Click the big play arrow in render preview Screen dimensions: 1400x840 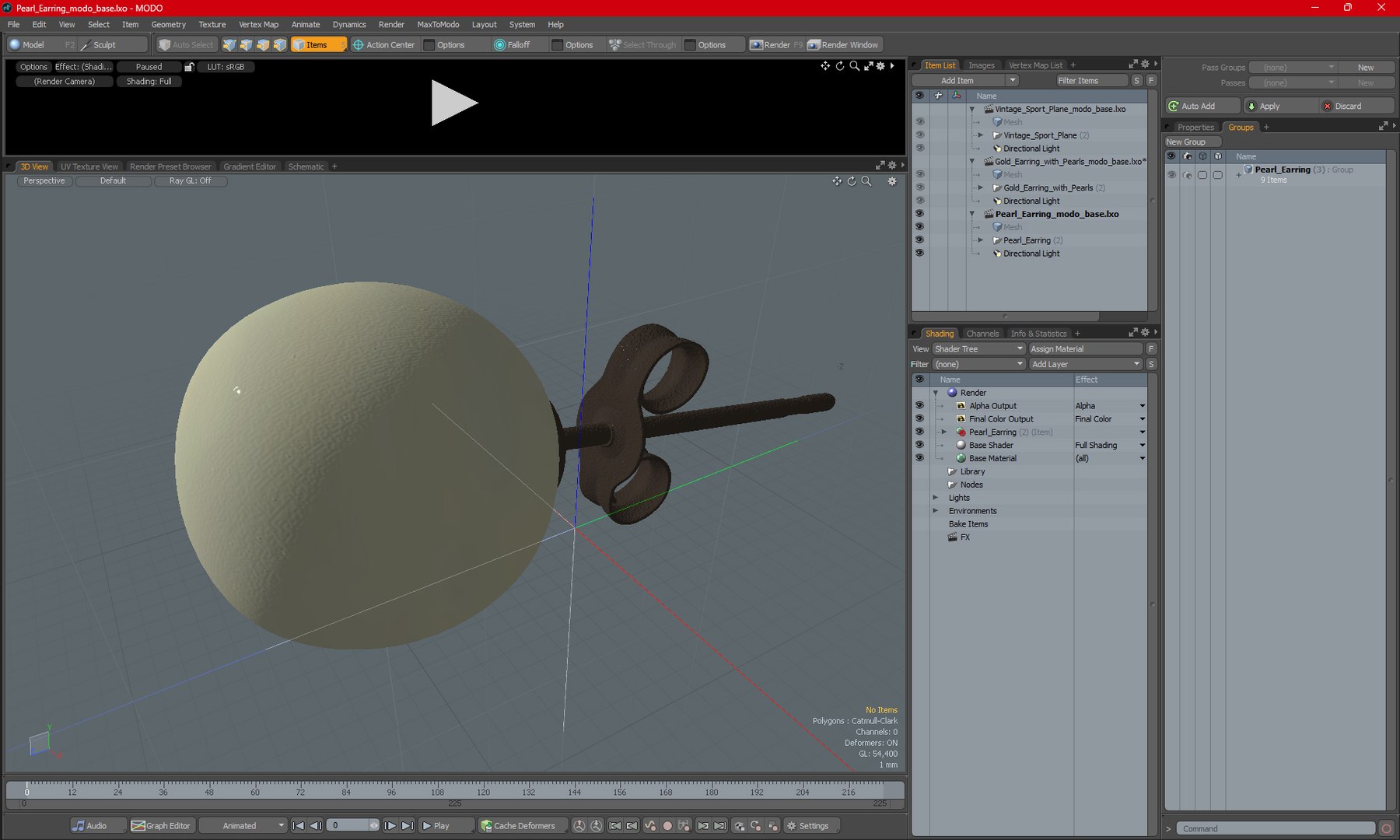coord(453,103)
